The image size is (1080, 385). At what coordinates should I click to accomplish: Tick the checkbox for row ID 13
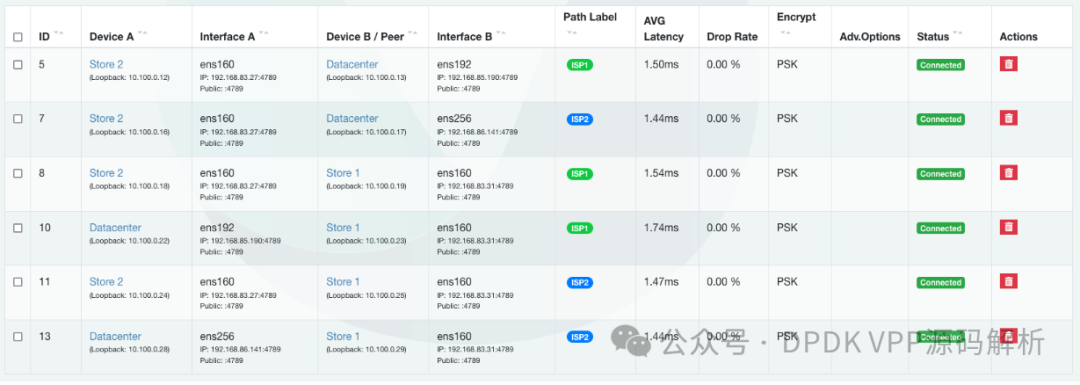tap(18, 337)
